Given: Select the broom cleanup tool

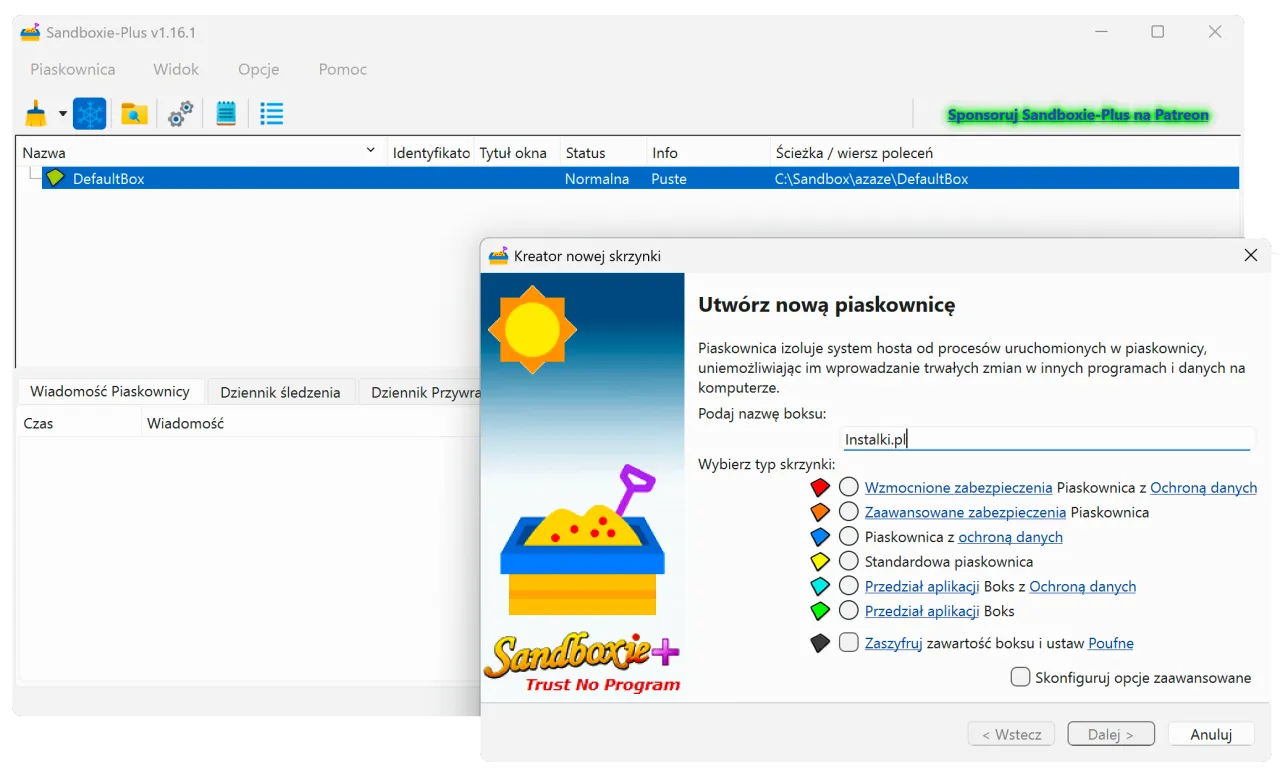Looking at the screenshot, I should 33,113.
